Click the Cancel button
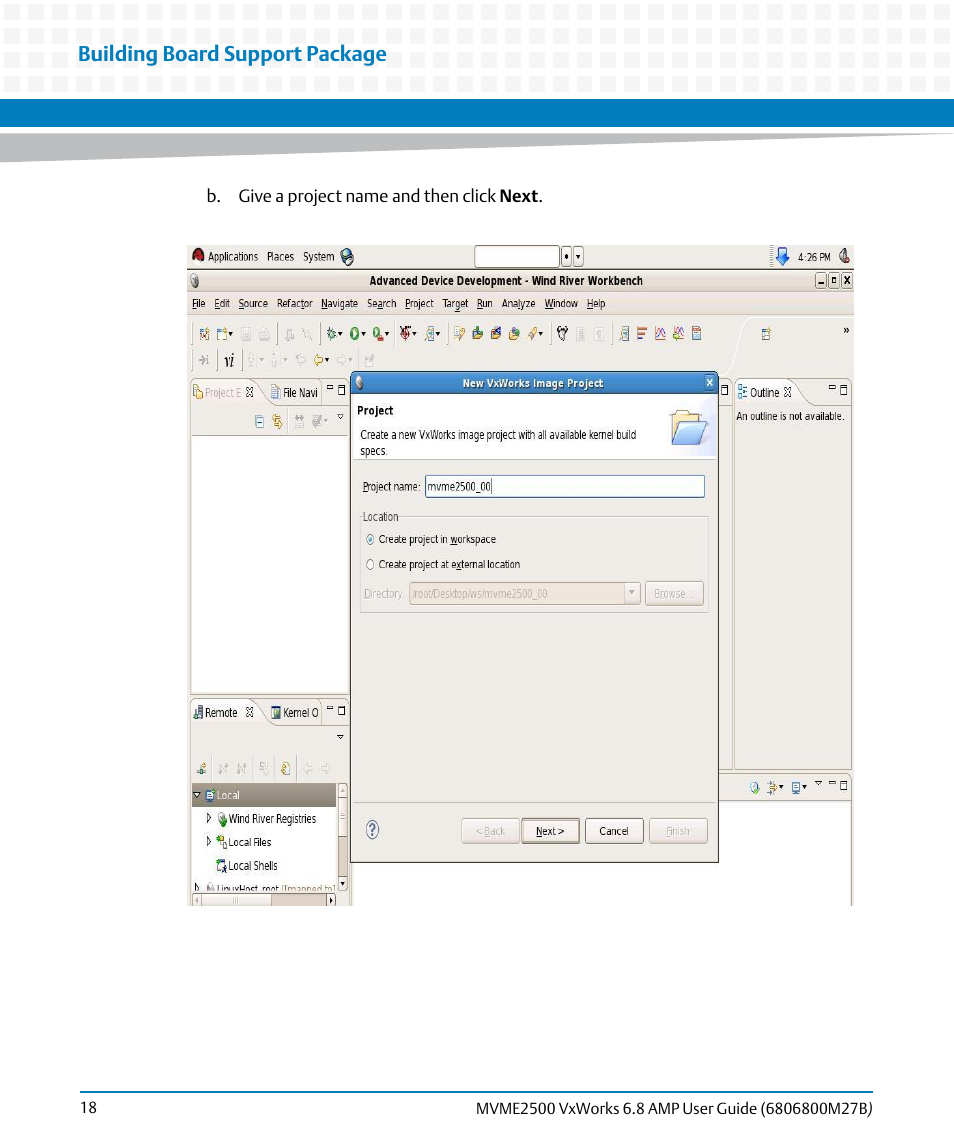 (614, 831)
